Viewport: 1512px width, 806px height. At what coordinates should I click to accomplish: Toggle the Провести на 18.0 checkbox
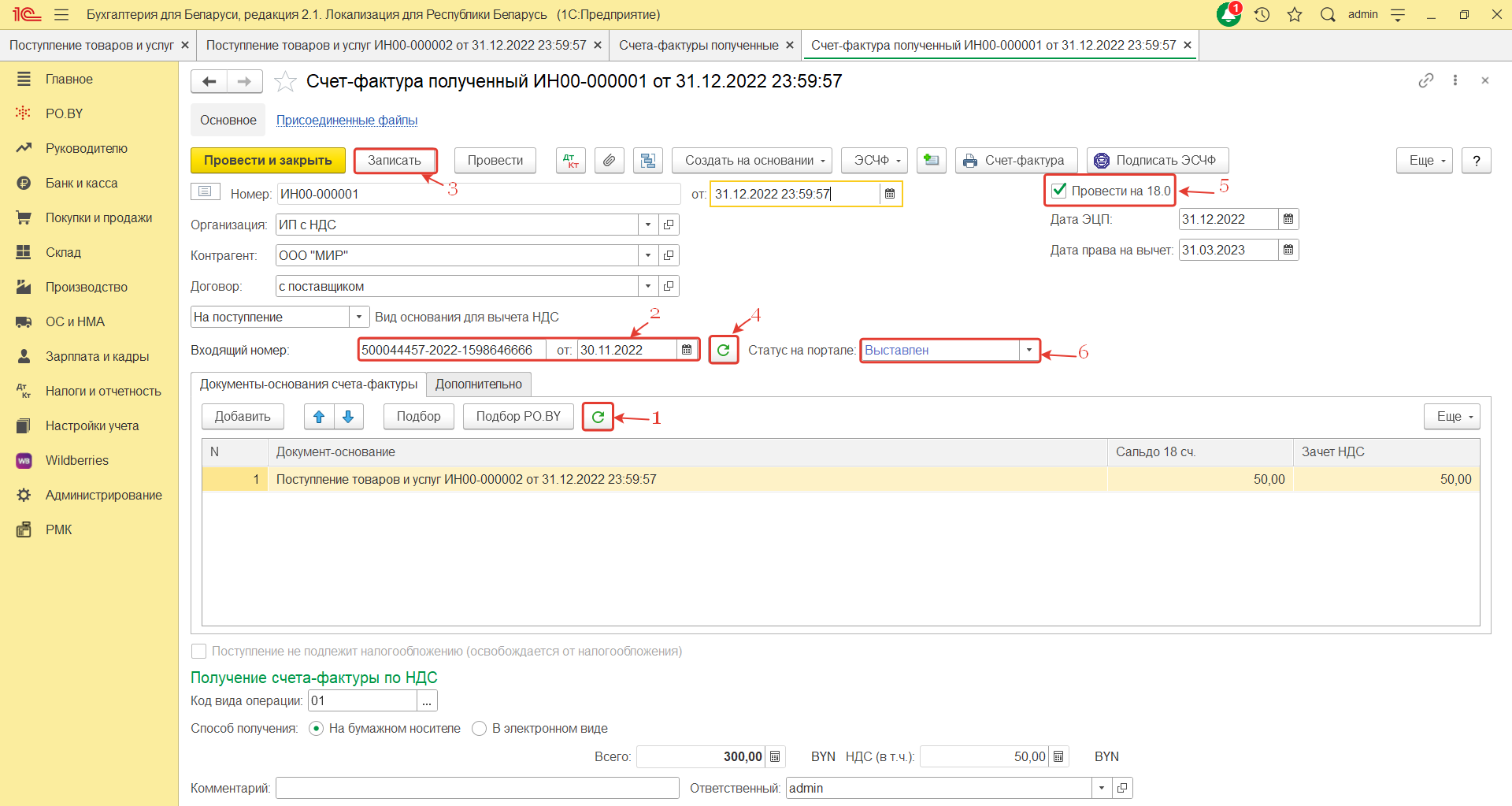click(1059, 191)
